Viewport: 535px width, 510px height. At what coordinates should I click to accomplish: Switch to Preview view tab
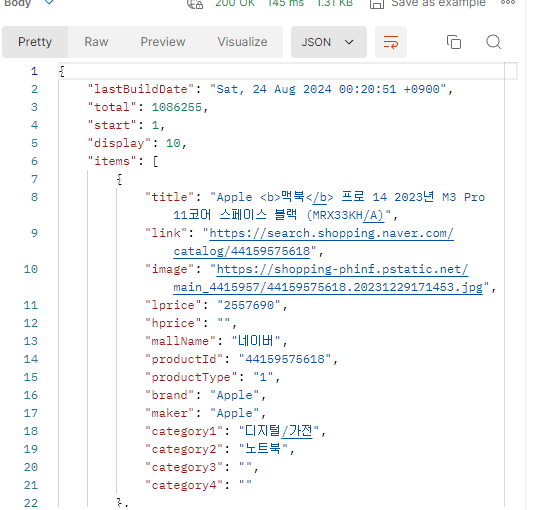[x=163, y=42]
